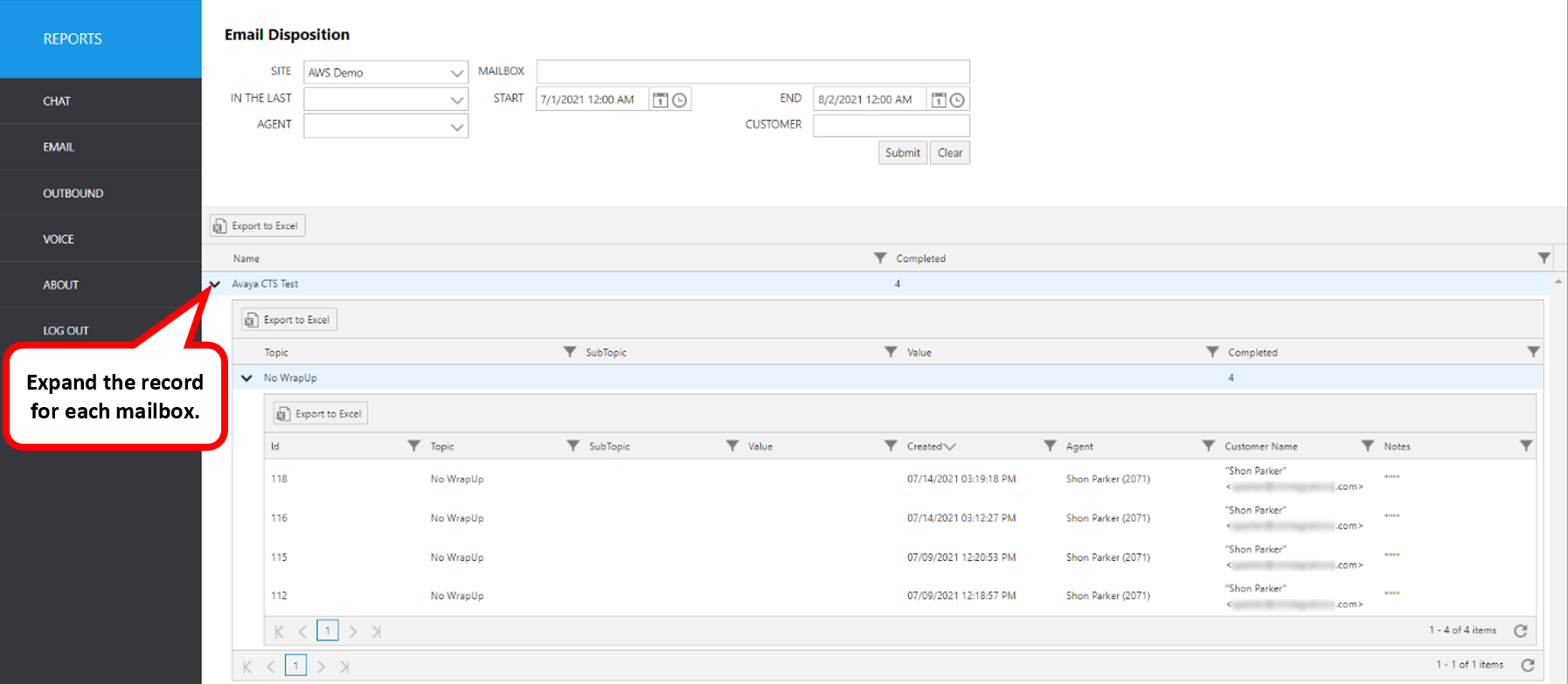Filter the top-level Completed column
The width and height of the screenshot is (1568, 684).
pos(1544,258)
